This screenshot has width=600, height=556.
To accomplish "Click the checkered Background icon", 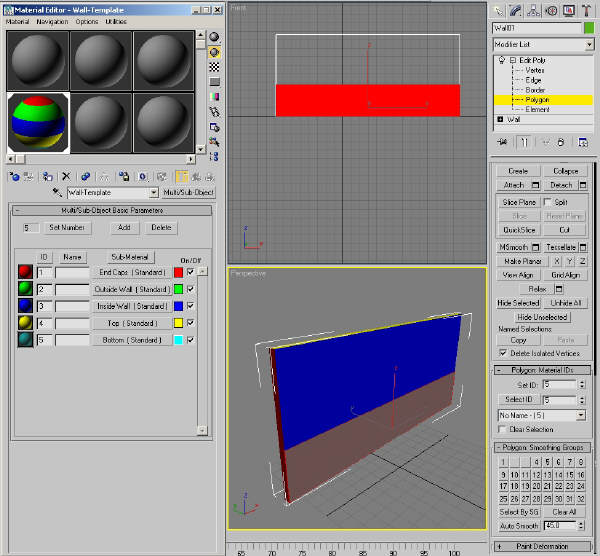I will tap(214, 67).
